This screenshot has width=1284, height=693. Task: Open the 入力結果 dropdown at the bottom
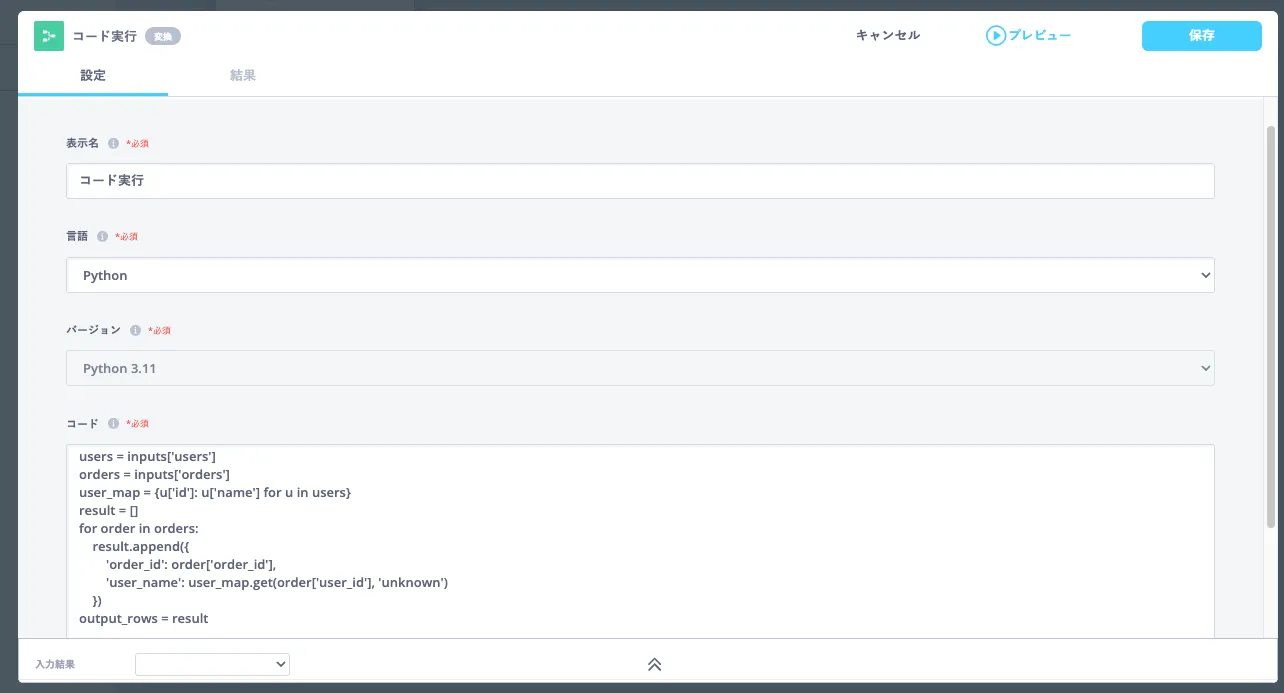point(212,664)
